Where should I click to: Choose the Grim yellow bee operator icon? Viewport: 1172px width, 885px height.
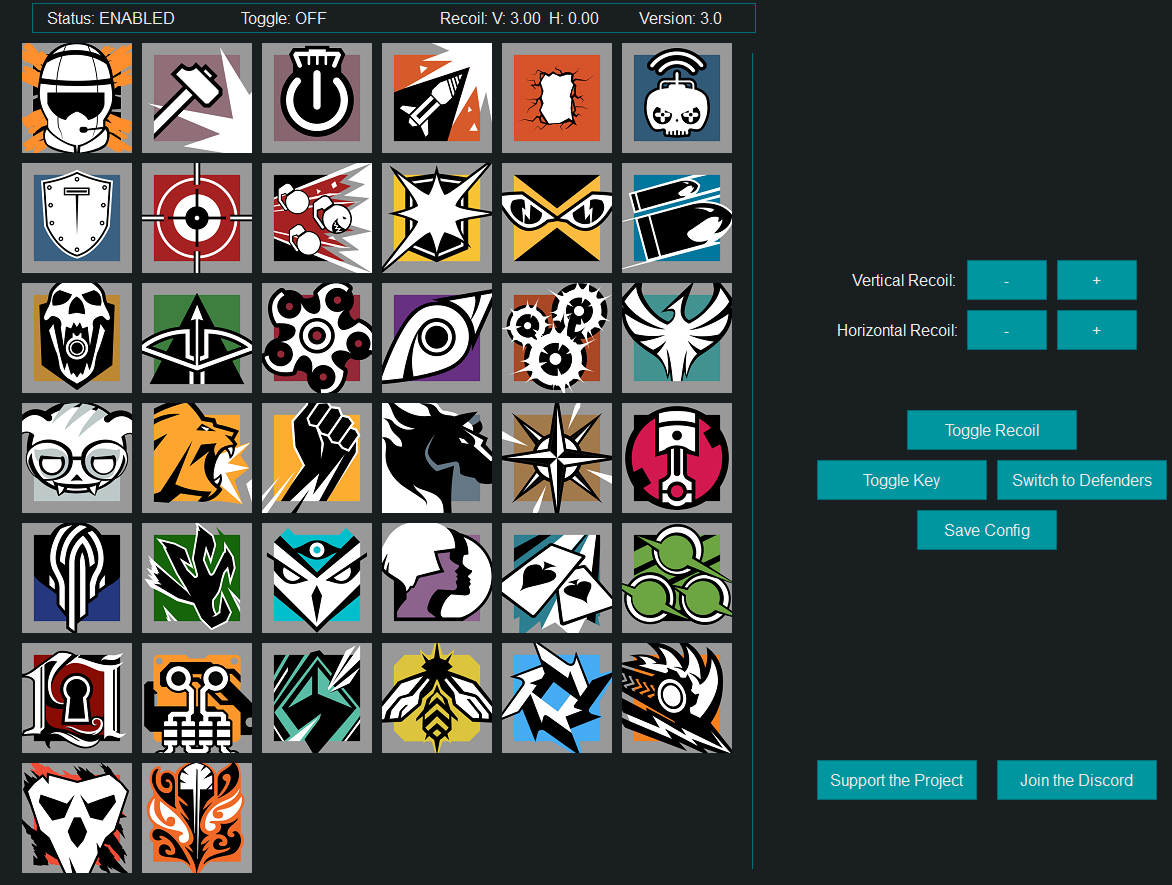click(437, 698)
